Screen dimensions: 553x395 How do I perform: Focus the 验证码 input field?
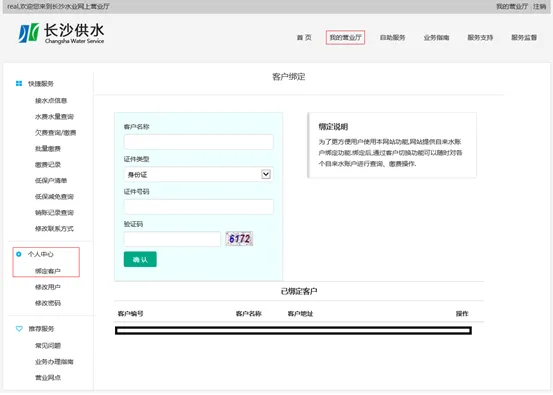tap(172, 239)
